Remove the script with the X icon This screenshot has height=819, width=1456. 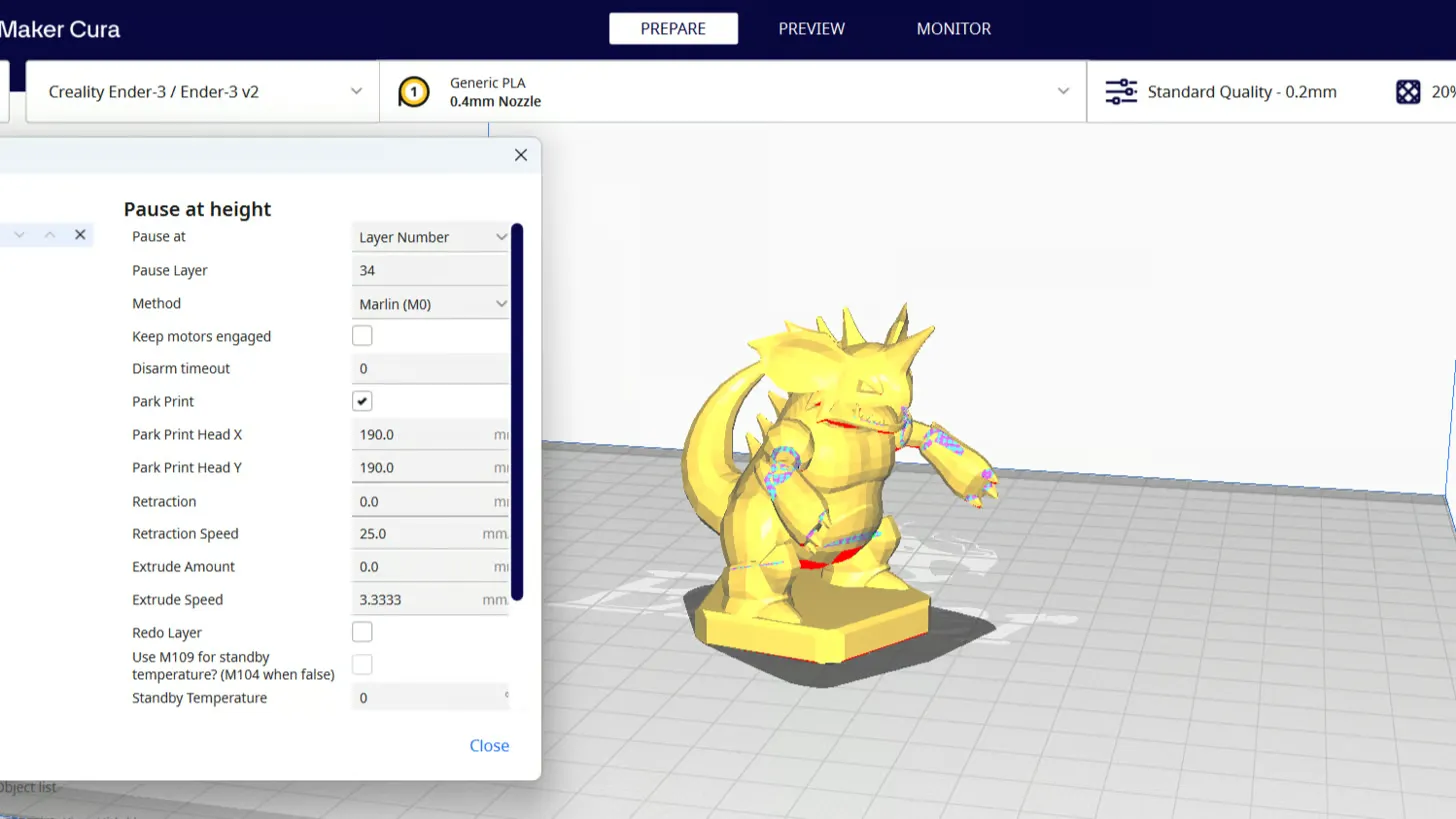80,235
